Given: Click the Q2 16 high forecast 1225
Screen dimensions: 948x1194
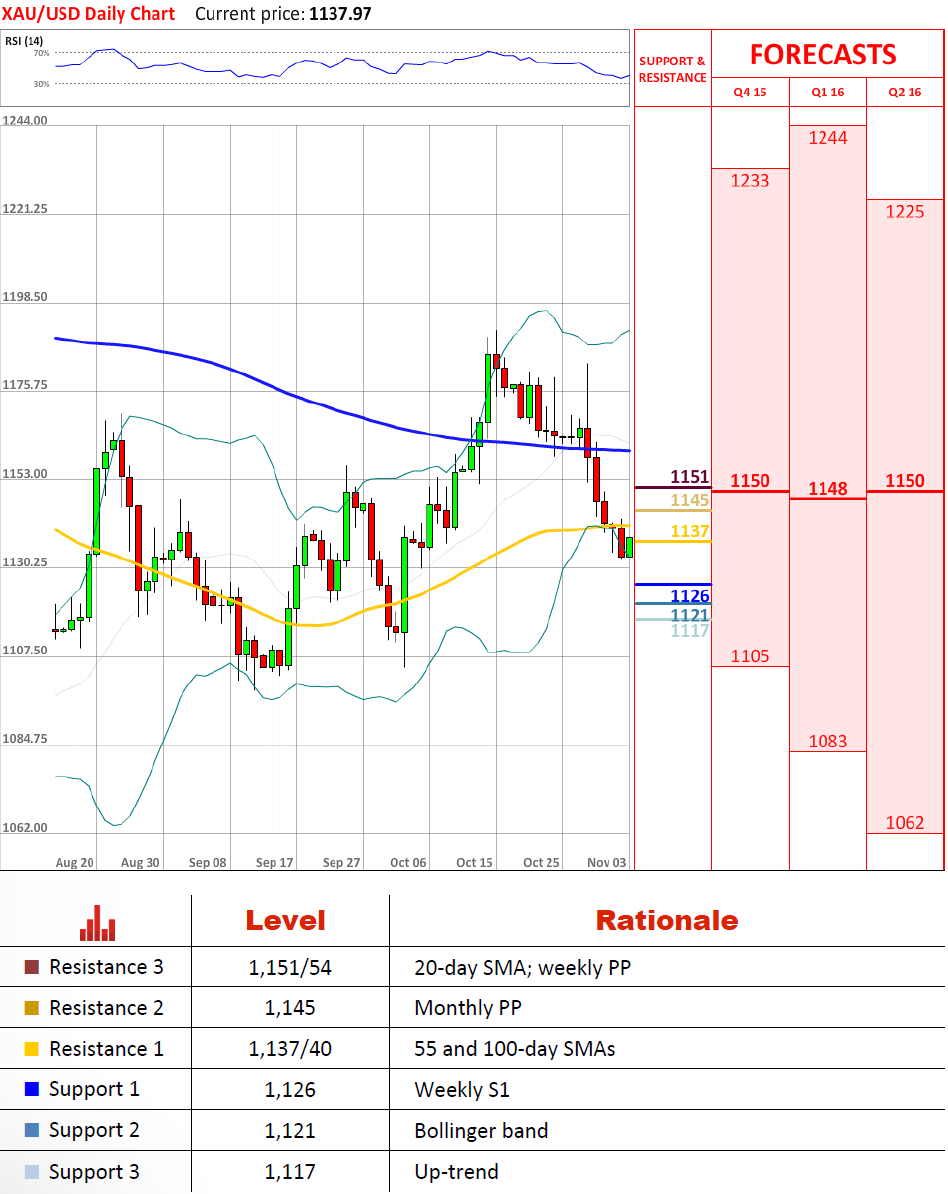Looking at the screenshot, I should [x=905, y=212].
